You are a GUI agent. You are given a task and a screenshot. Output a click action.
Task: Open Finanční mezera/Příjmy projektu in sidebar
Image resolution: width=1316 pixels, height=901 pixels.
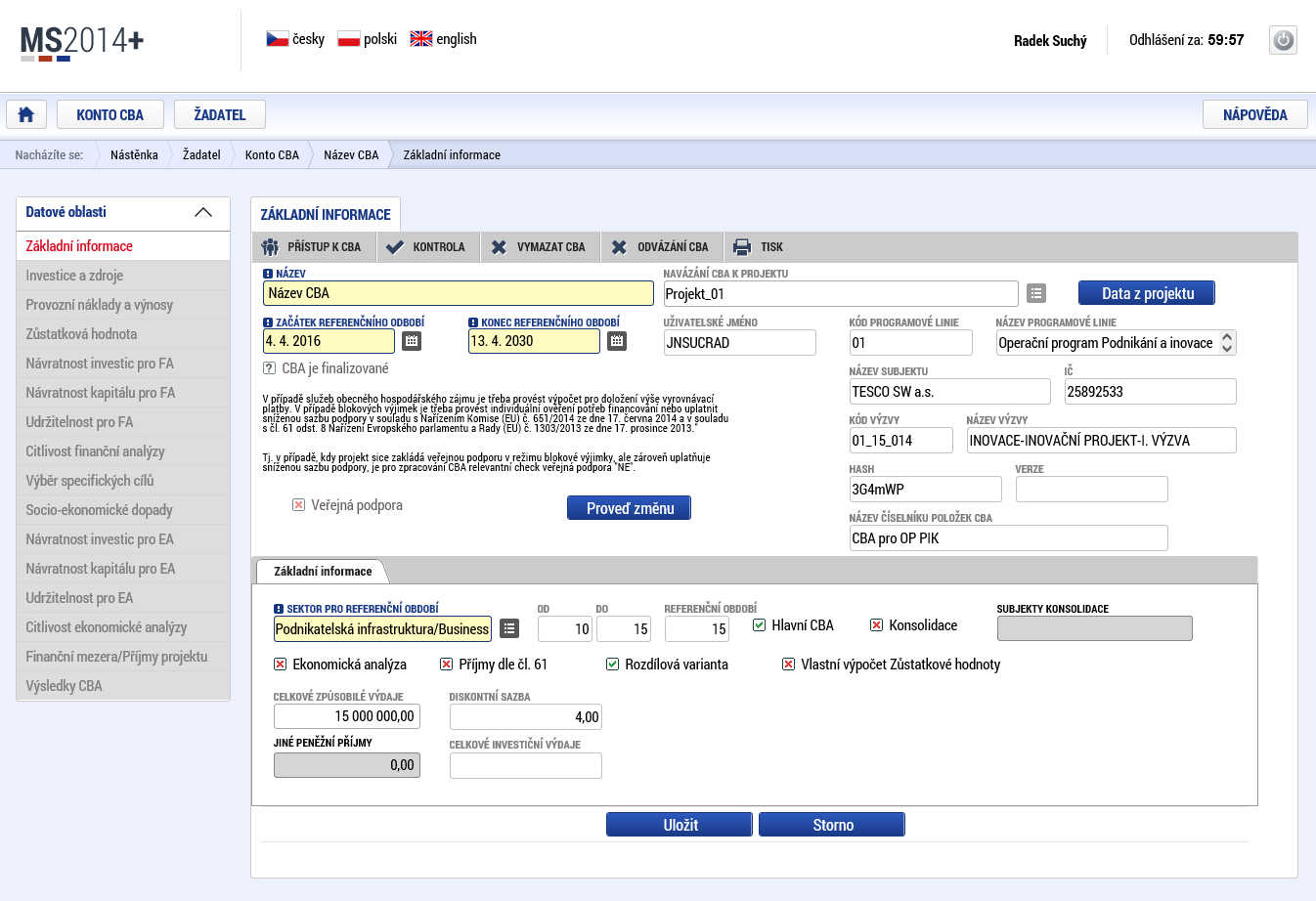pos(123,657)
